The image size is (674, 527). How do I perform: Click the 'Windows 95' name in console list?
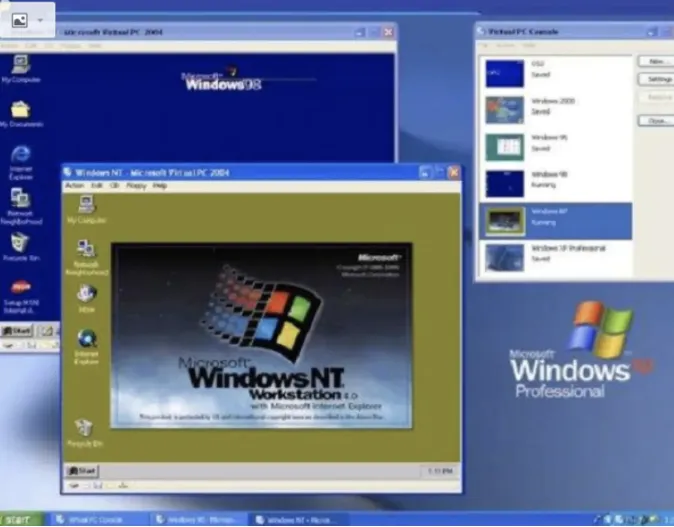point(549,137)
